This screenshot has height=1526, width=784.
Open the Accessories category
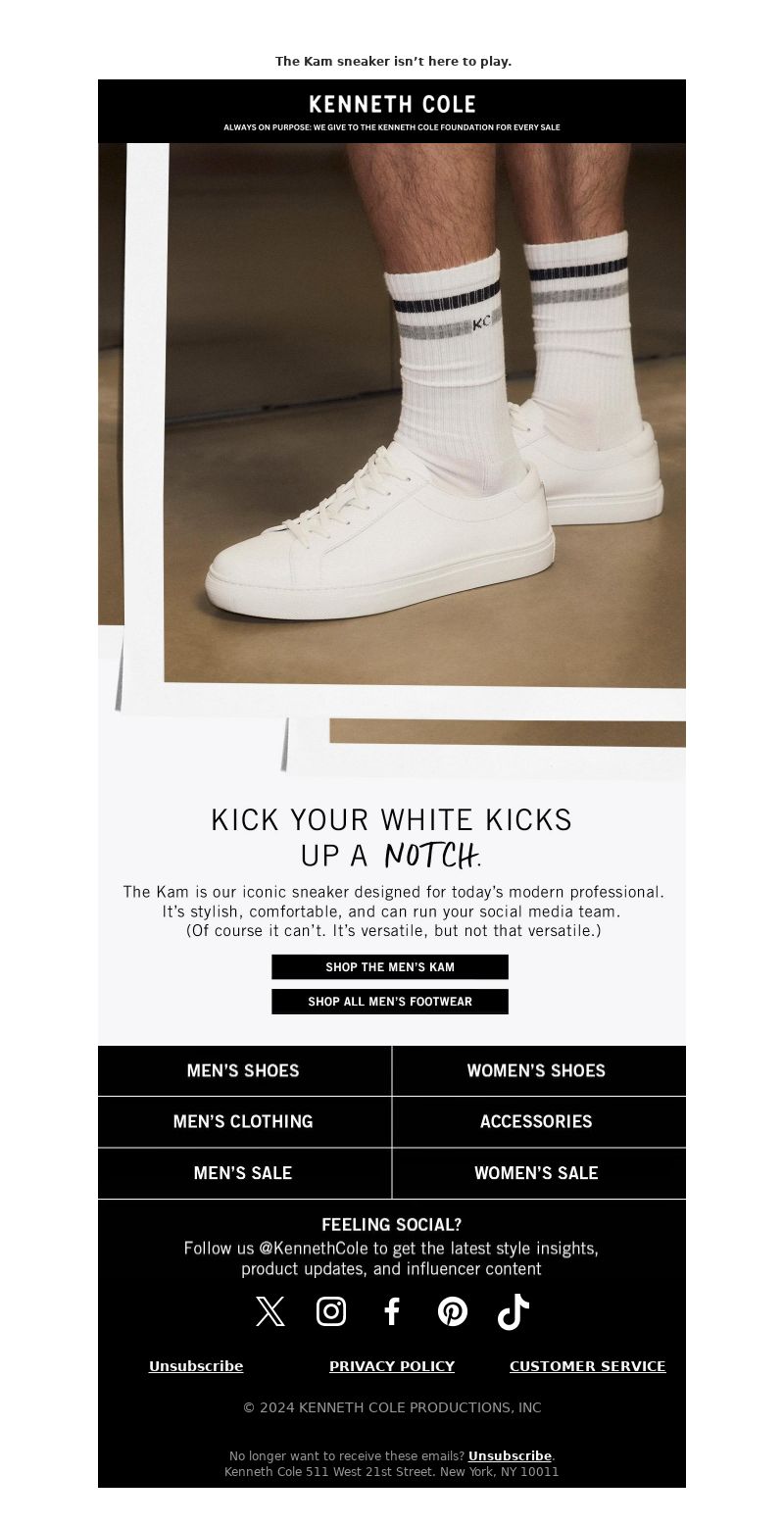pos(539,1122)
